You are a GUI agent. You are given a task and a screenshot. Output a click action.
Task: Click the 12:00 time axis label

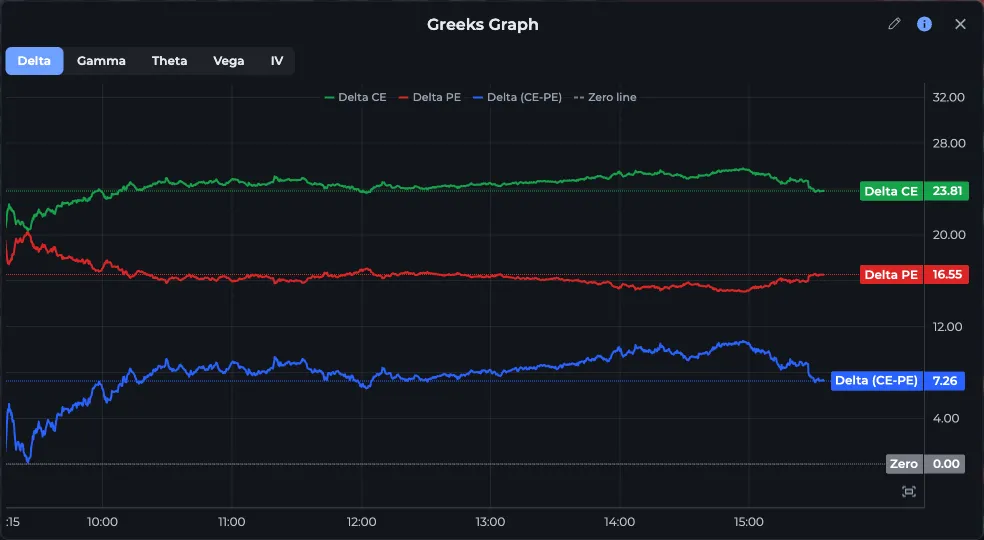pos(361,522)
